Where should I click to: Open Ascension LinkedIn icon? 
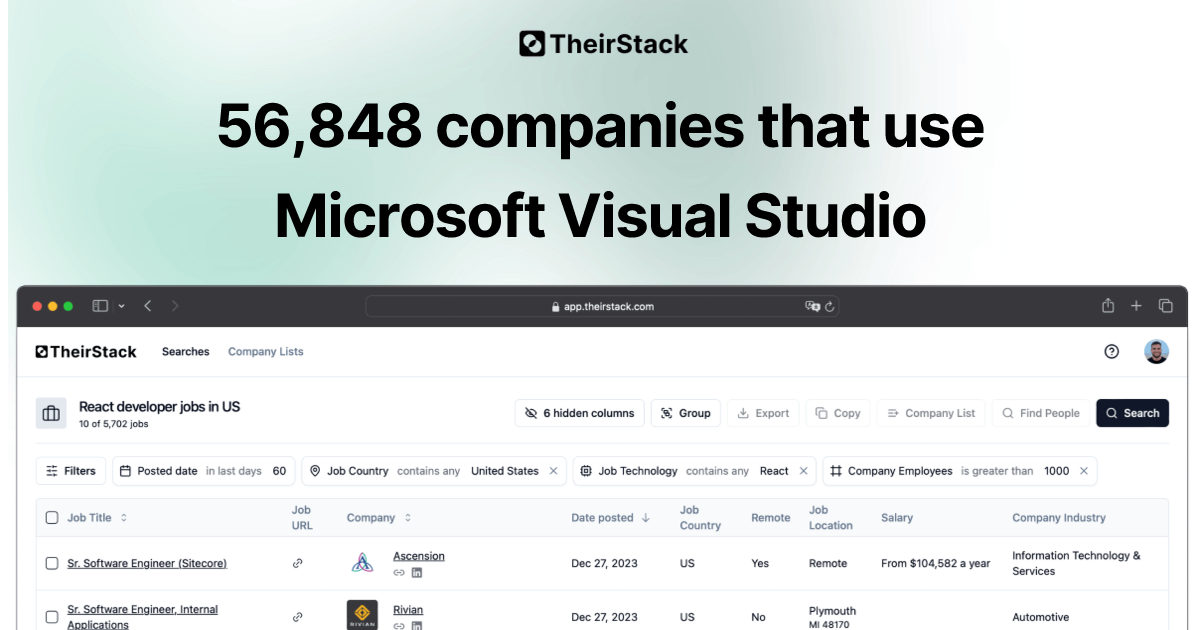417,573
